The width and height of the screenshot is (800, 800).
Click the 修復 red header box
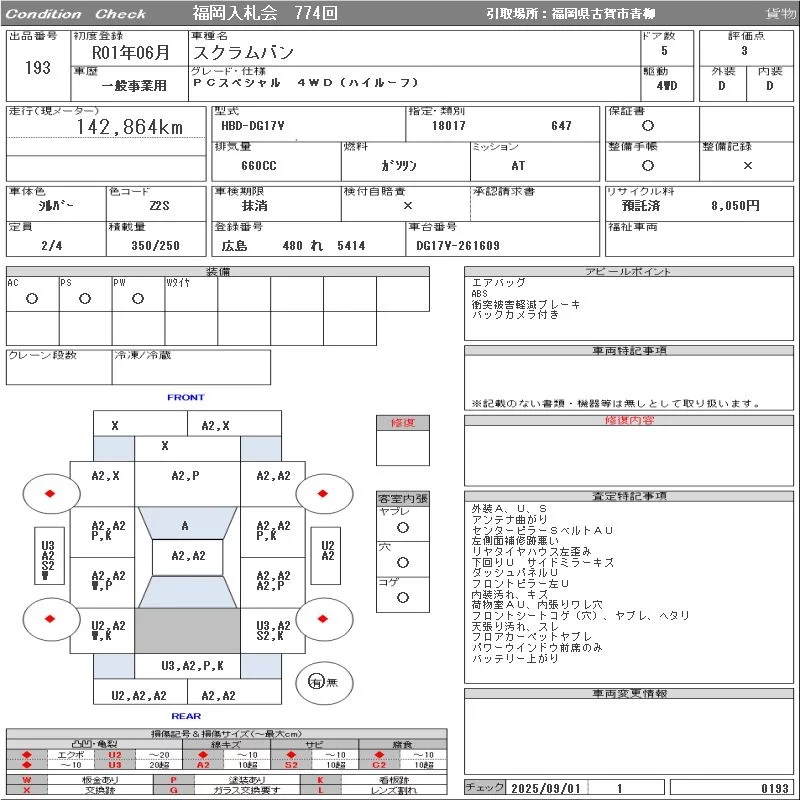tap(403, 423)
